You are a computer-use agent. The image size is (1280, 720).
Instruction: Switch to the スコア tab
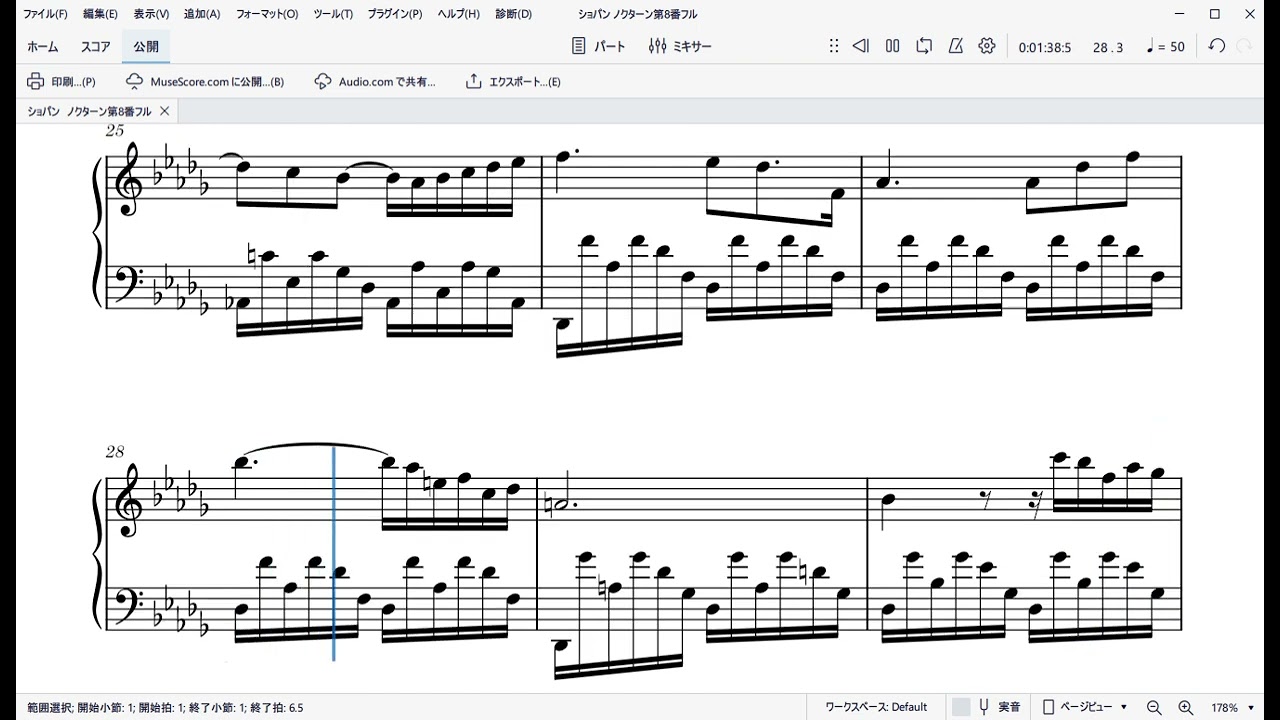click(x=96, y=47)
